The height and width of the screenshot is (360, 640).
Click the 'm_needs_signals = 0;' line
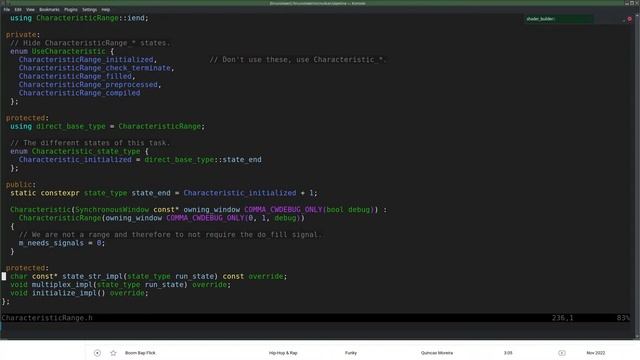pos(62,243)
